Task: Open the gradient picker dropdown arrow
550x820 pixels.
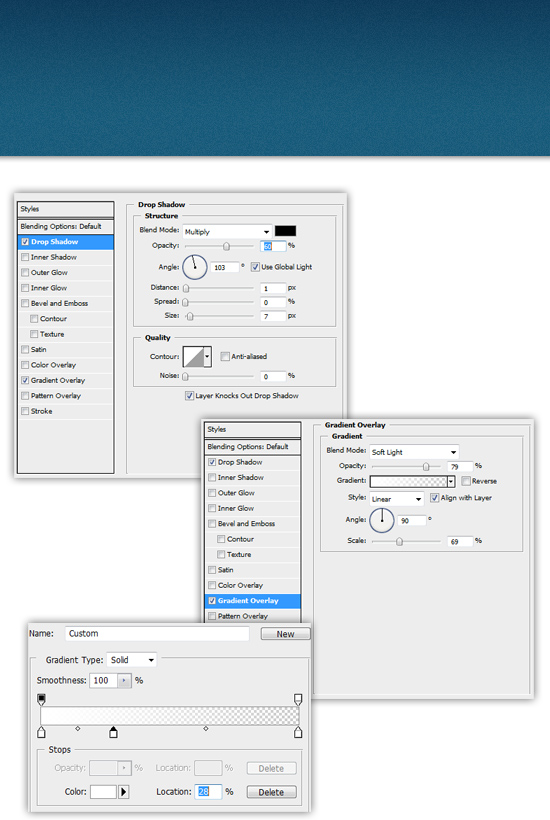Action: point(451,481)
